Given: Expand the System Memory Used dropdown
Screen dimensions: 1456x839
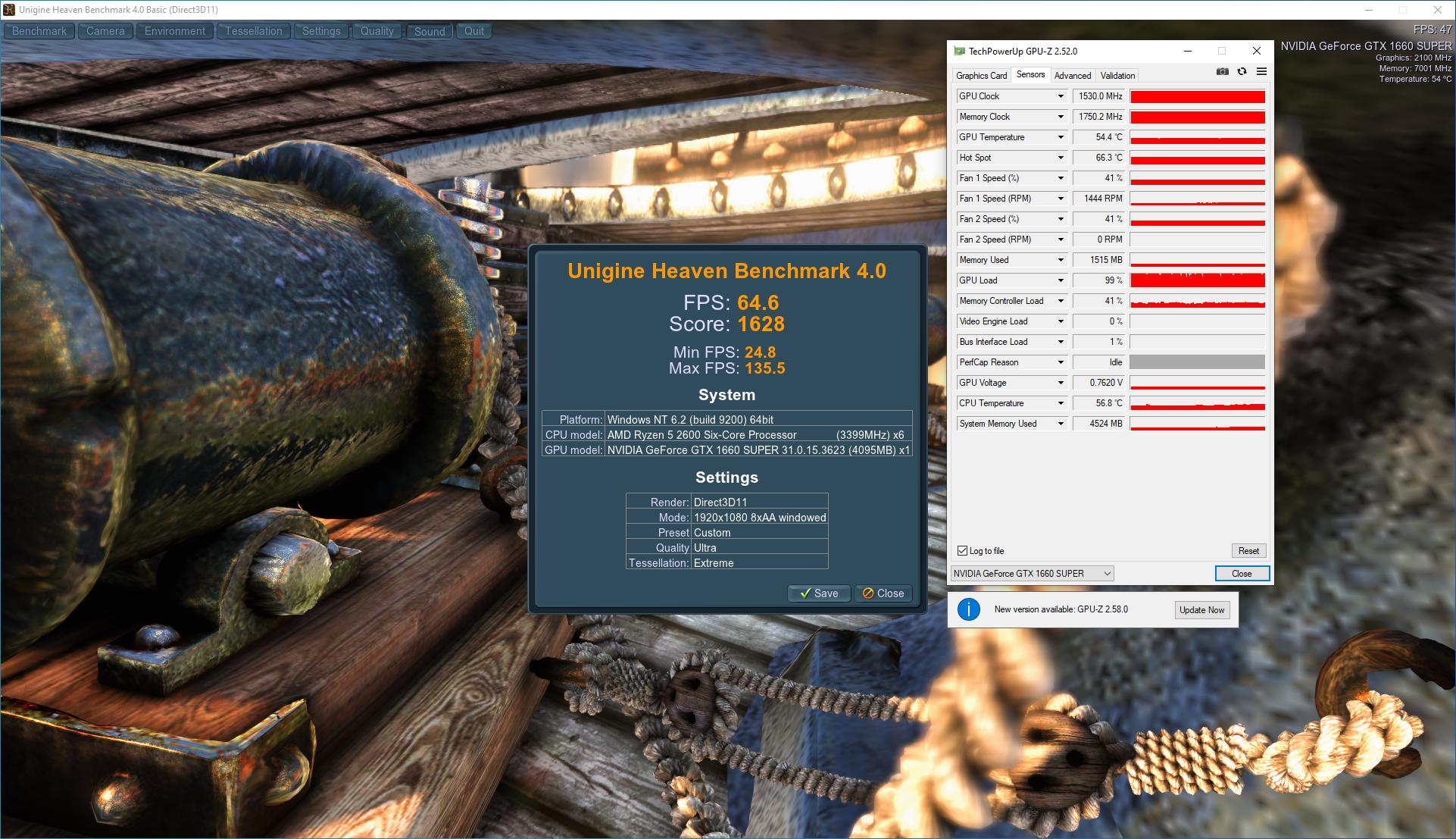Looking at the screenshot, I should click(x=1061, y=424).
